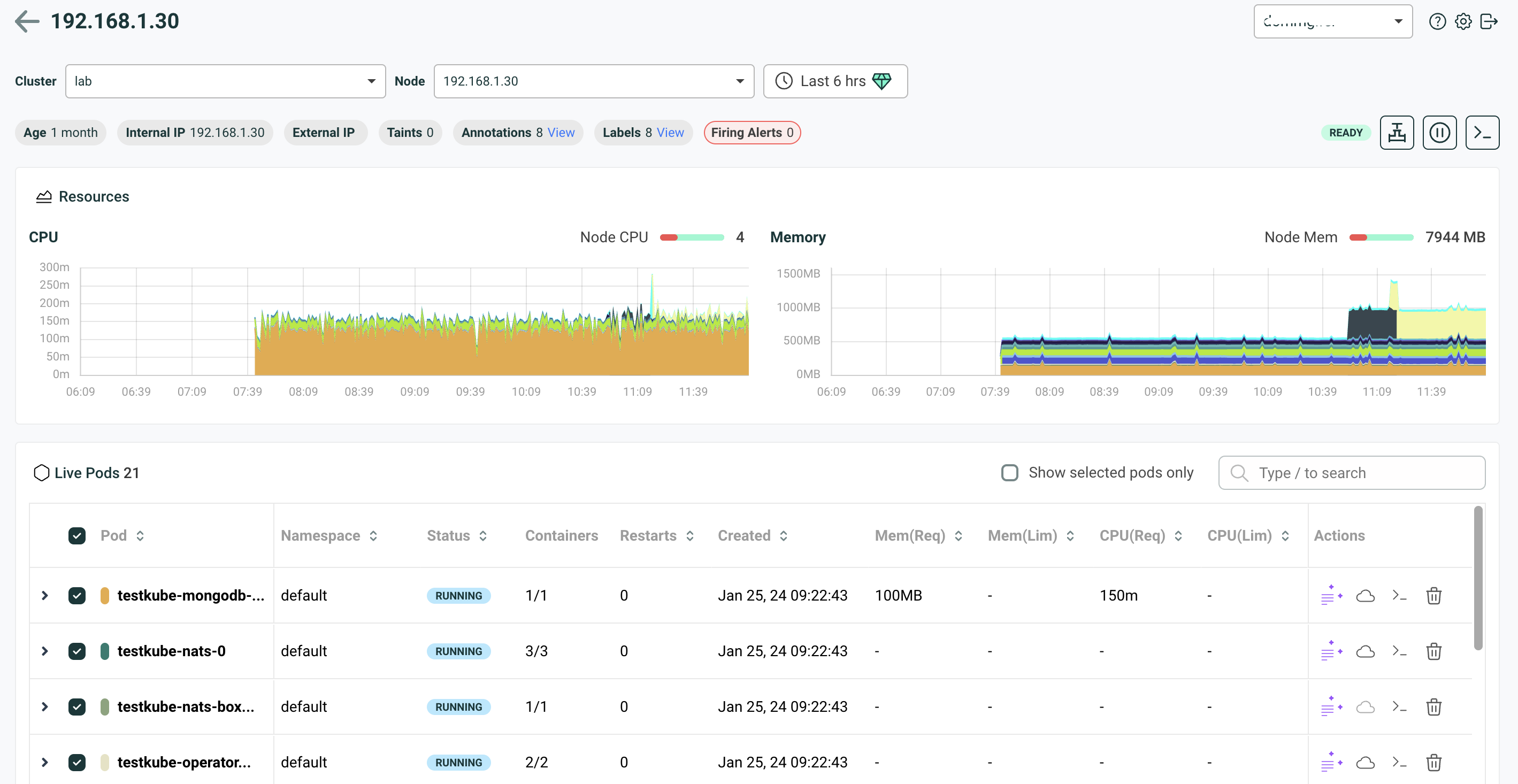Click the node pause (cordon) icon button

pos(1439,133)
